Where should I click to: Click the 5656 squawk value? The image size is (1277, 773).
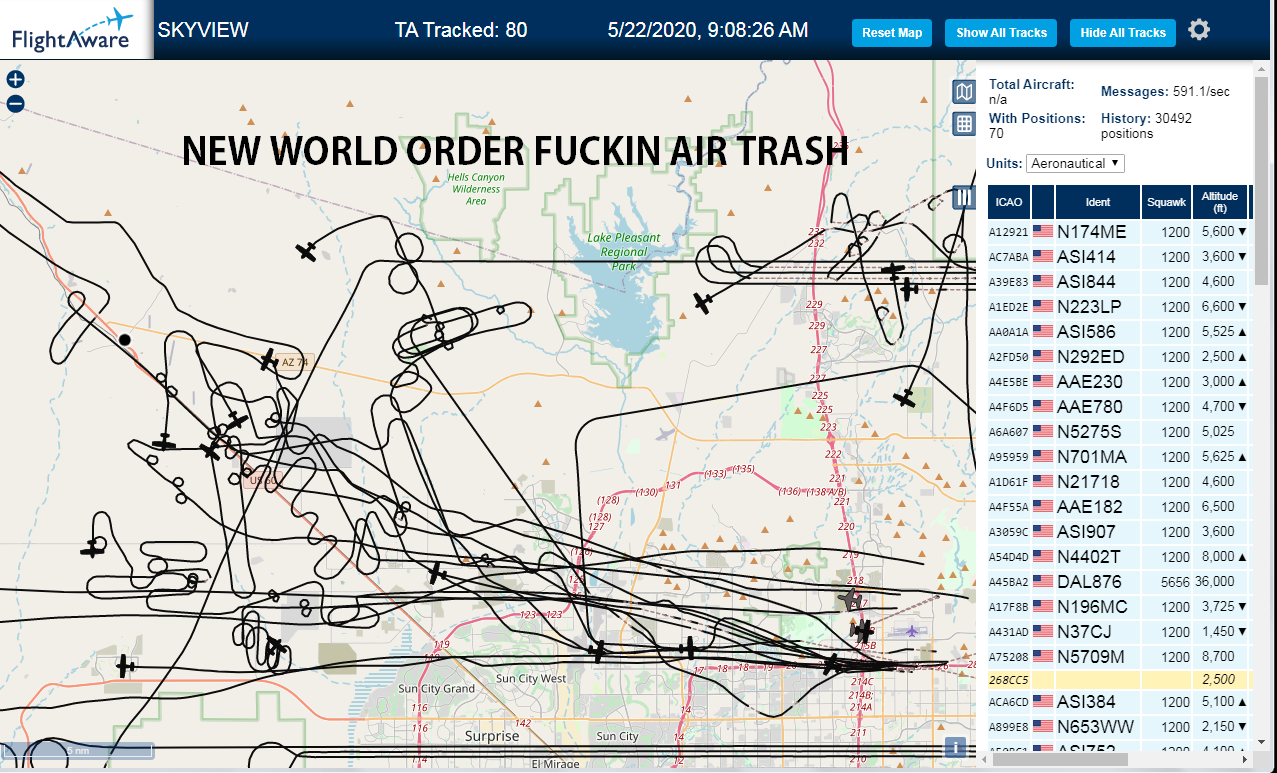click(1174, 582)
